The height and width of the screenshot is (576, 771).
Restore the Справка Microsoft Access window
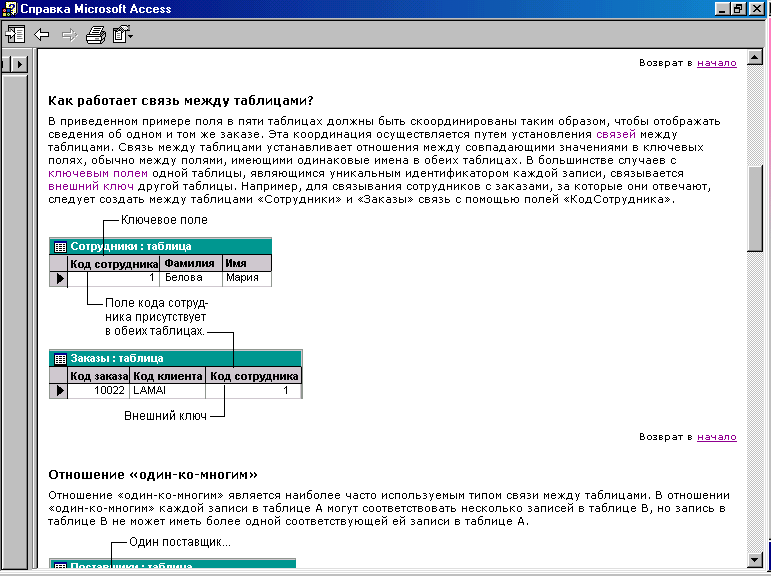(739, 9)
